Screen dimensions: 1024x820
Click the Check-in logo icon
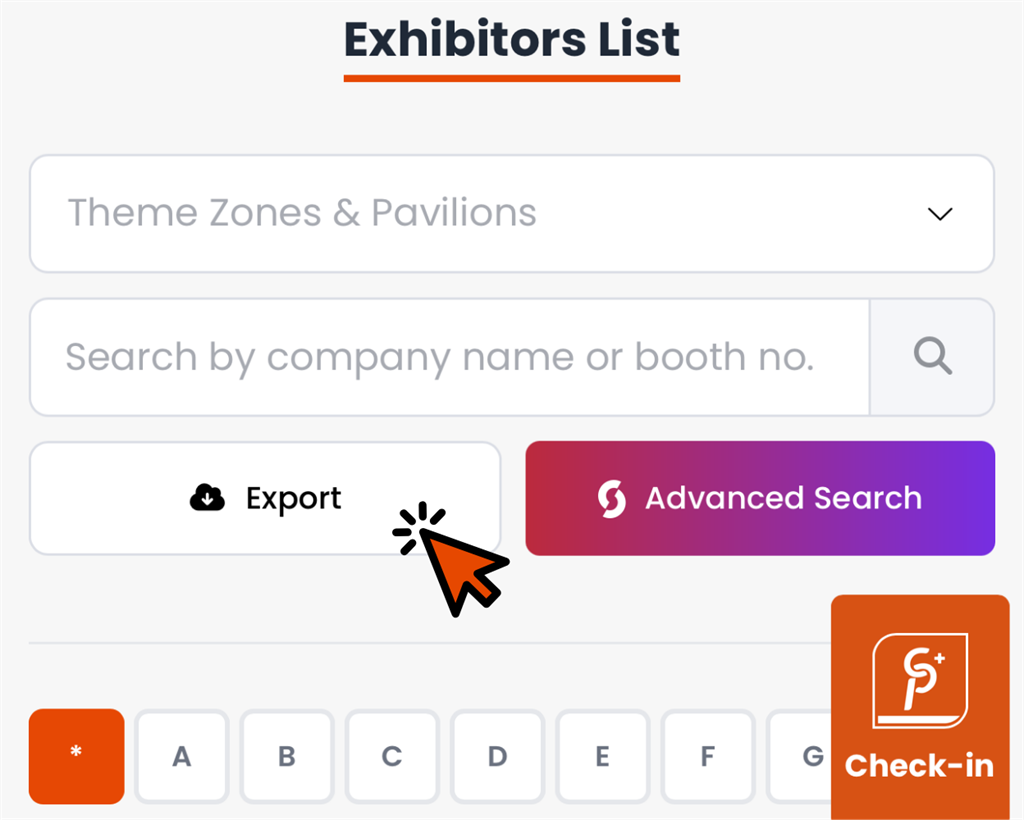(920, 680)
